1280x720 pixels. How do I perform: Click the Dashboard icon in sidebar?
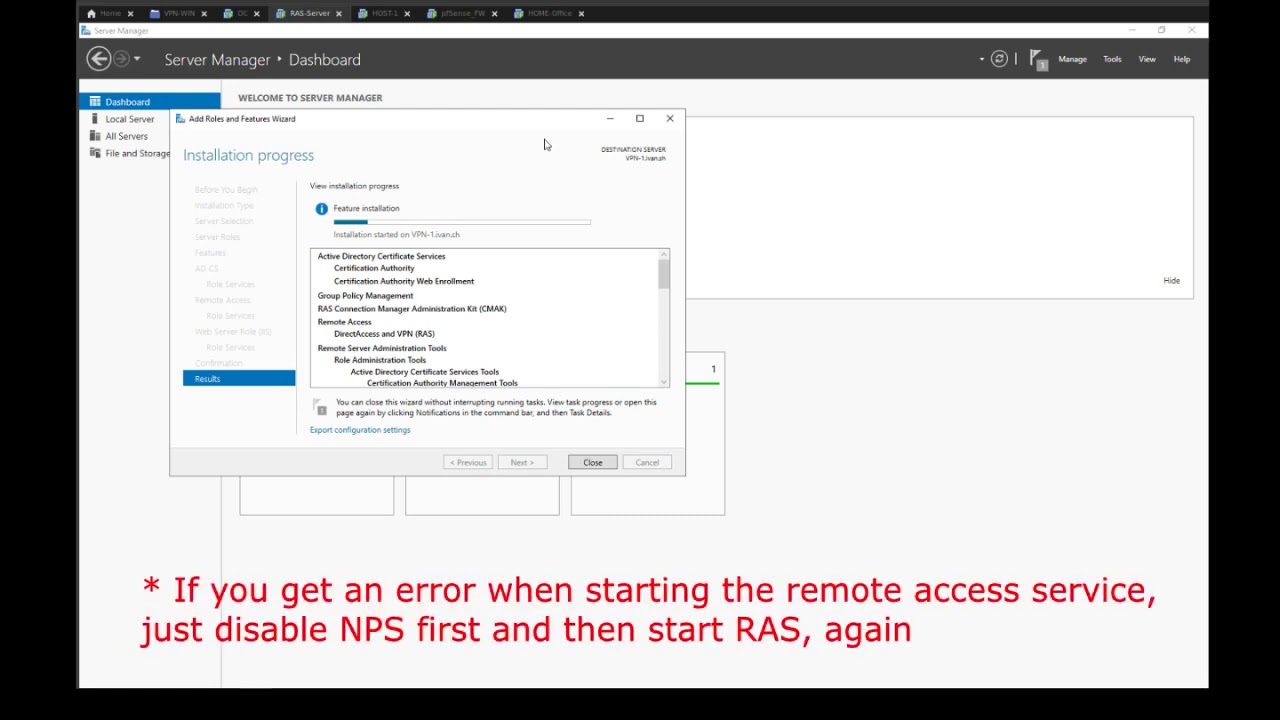(95, 101)
